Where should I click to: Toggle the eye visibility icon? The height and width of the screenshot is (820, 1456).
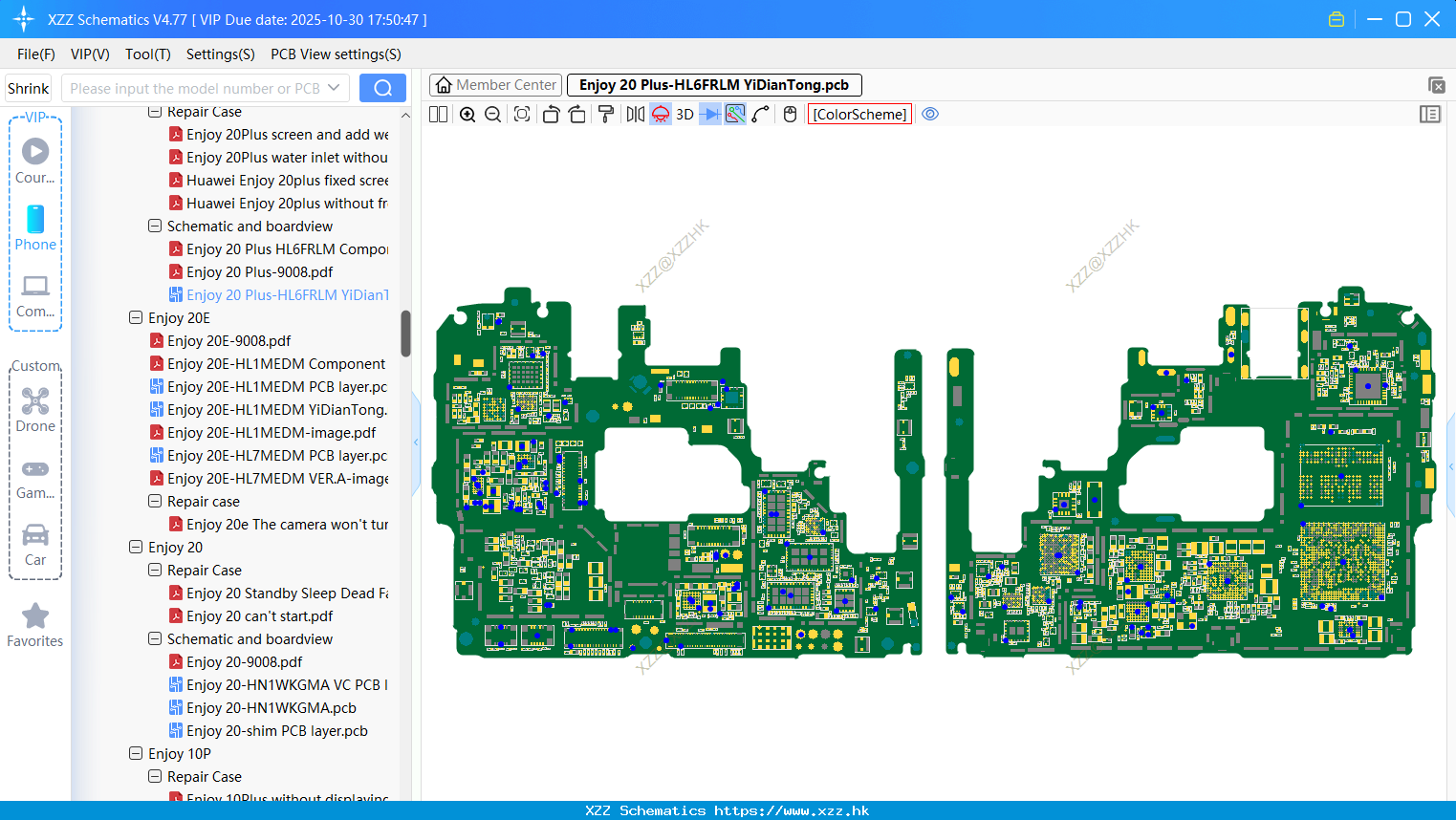(x=930, y=114)
